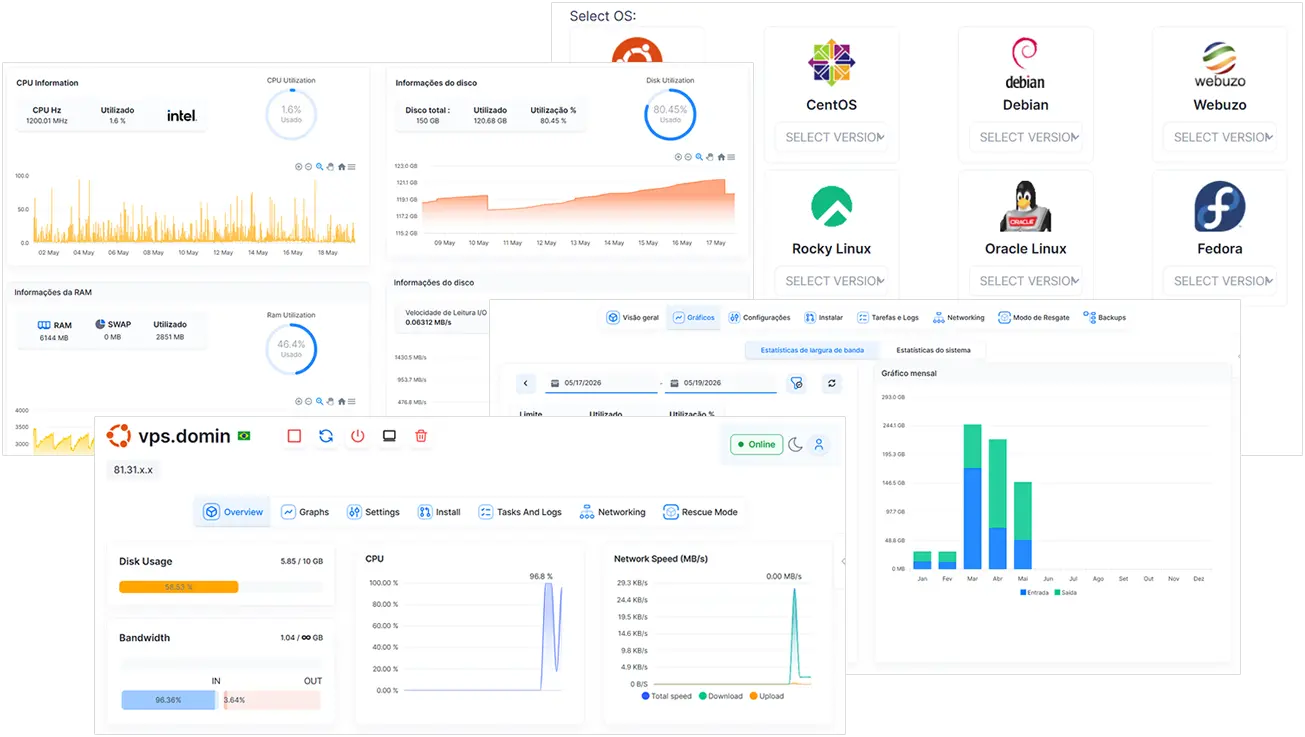
Task: Toggle Upload legend in network chart
Action: click(x=767, y=696)
